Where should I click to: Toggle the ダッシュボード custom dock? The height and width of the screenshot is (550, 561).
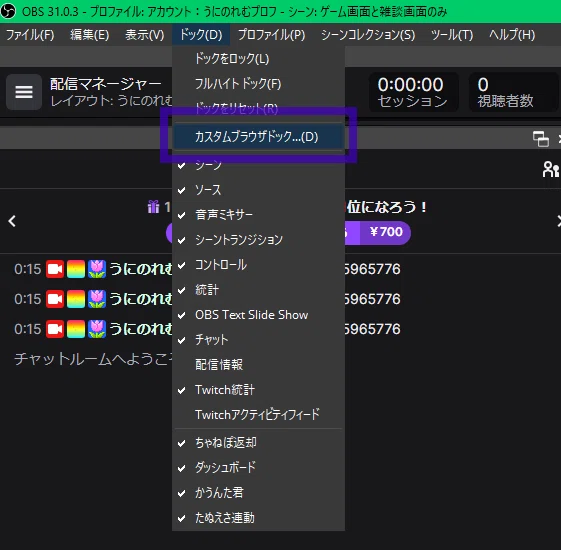tap(258, 468)
